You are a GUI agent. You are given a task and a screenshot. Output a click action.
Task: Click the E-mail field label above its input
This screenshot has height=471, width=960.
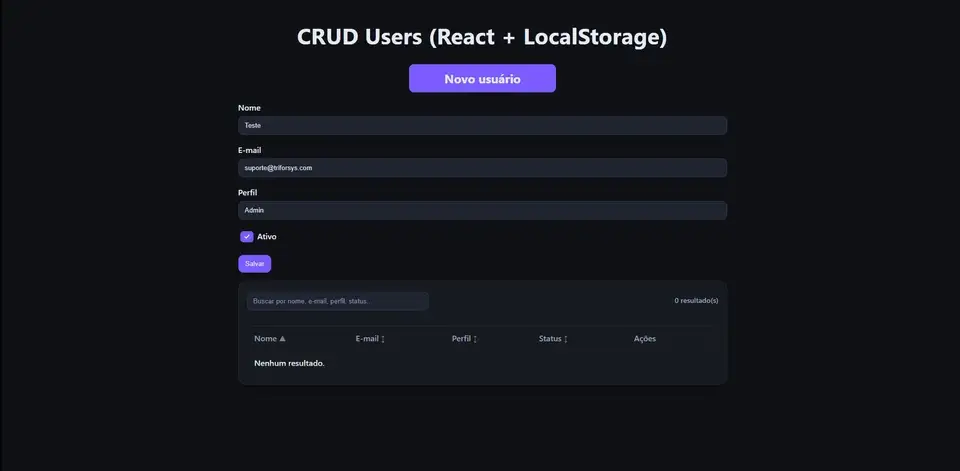tap(250, 150)
